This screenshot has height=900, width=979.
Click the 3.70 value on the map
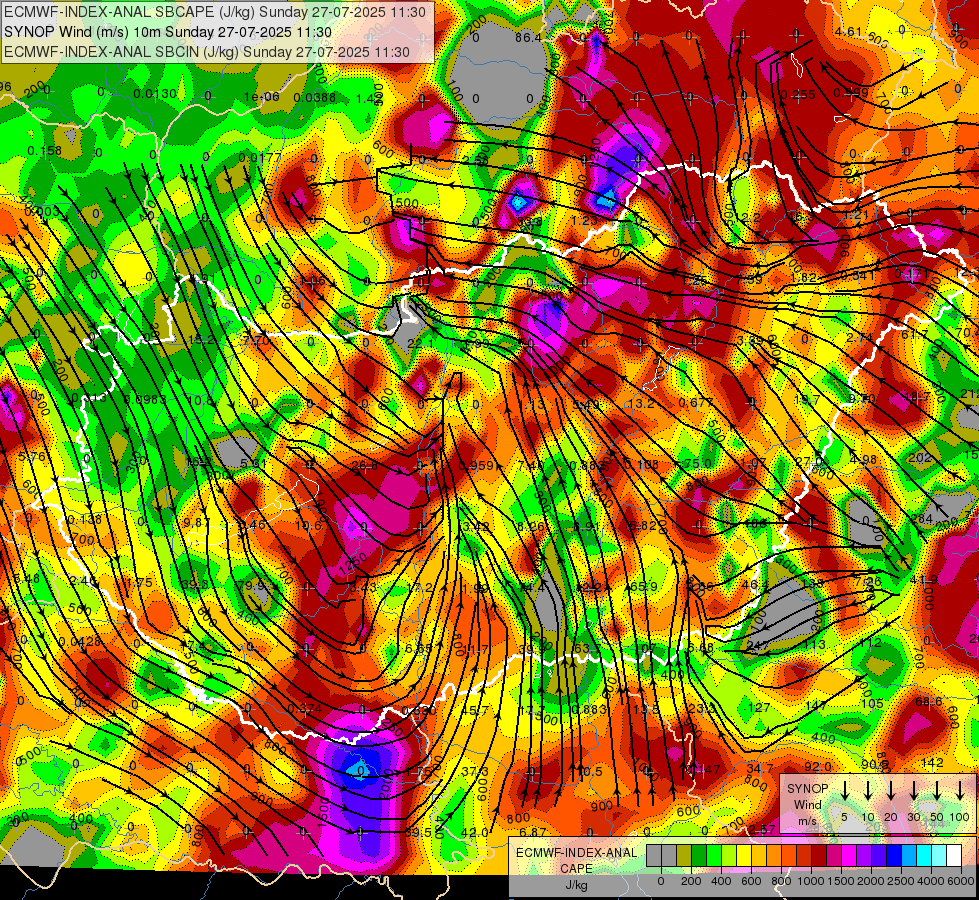(256, 340)
